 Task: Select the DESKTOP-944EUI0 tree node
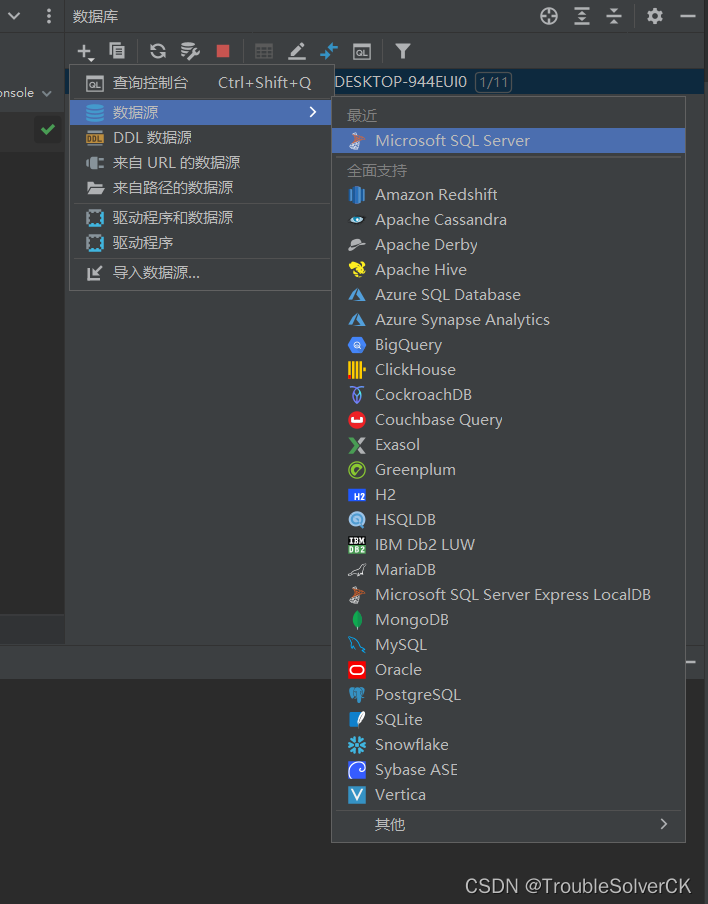401,82
